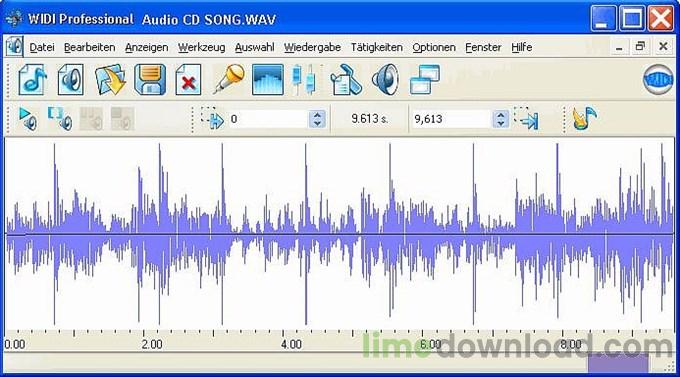Decrease the selection end value stepper
Screen dimensions: 680x377
coord(500,124)
